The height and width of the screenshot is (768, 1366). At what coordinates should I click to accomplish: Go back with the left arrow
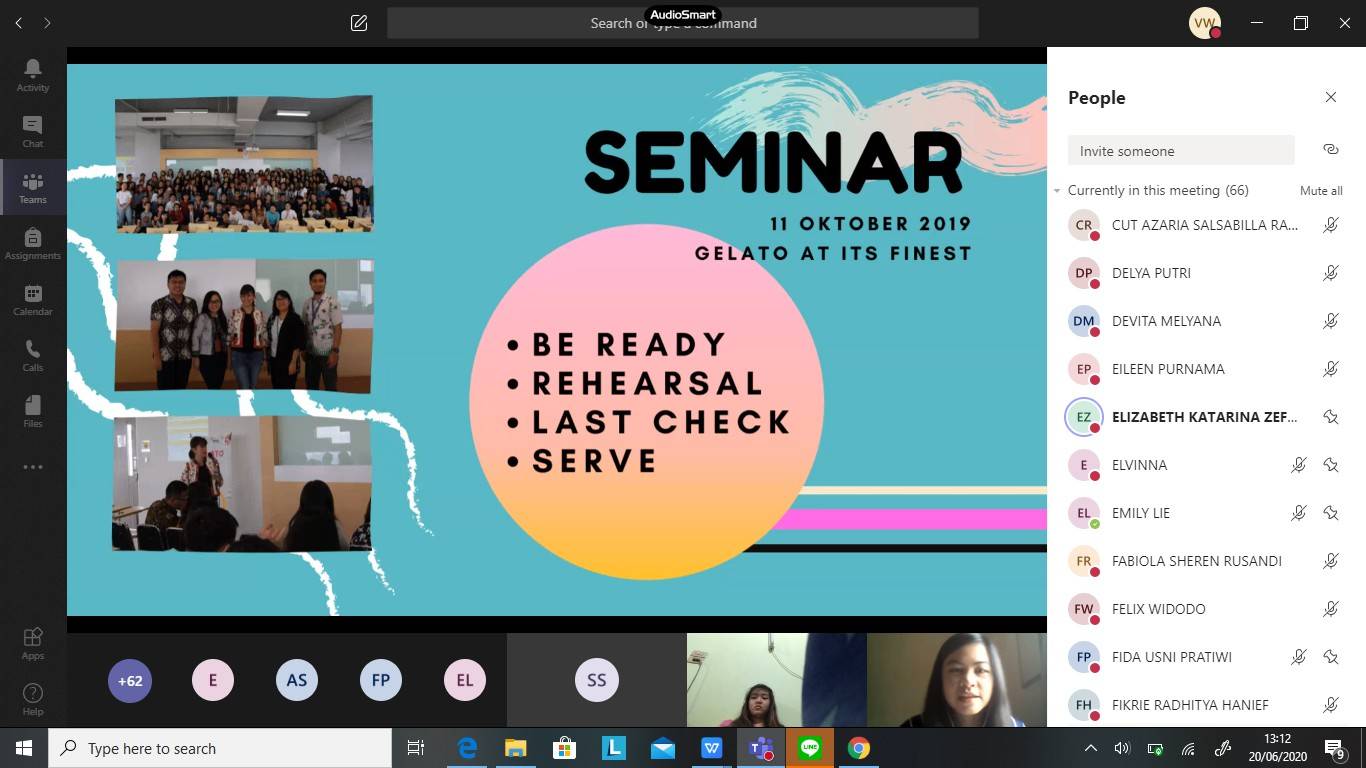coord(19,23)
